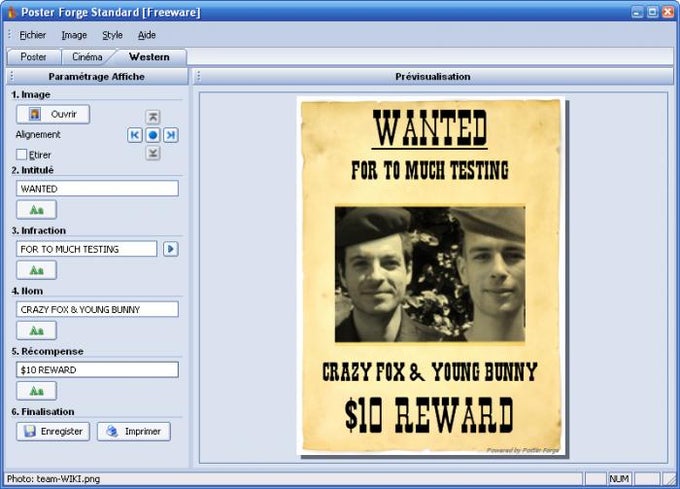Open the Fichier menu
This screenshot has height=489, width=680.
[33, 35]
